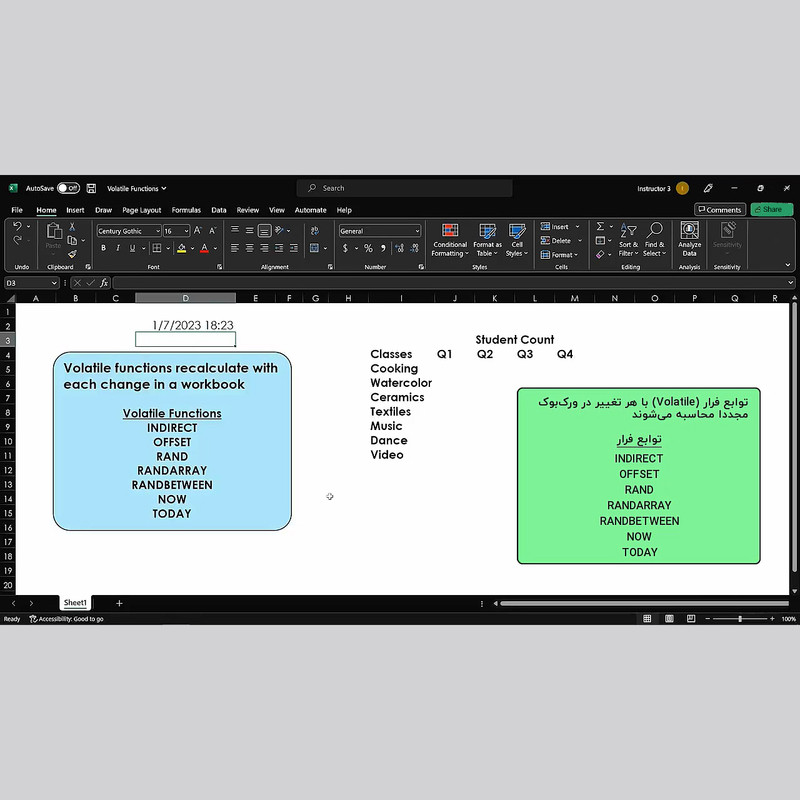
Task: Click the Comments button
Action: (x=720, y=210)
